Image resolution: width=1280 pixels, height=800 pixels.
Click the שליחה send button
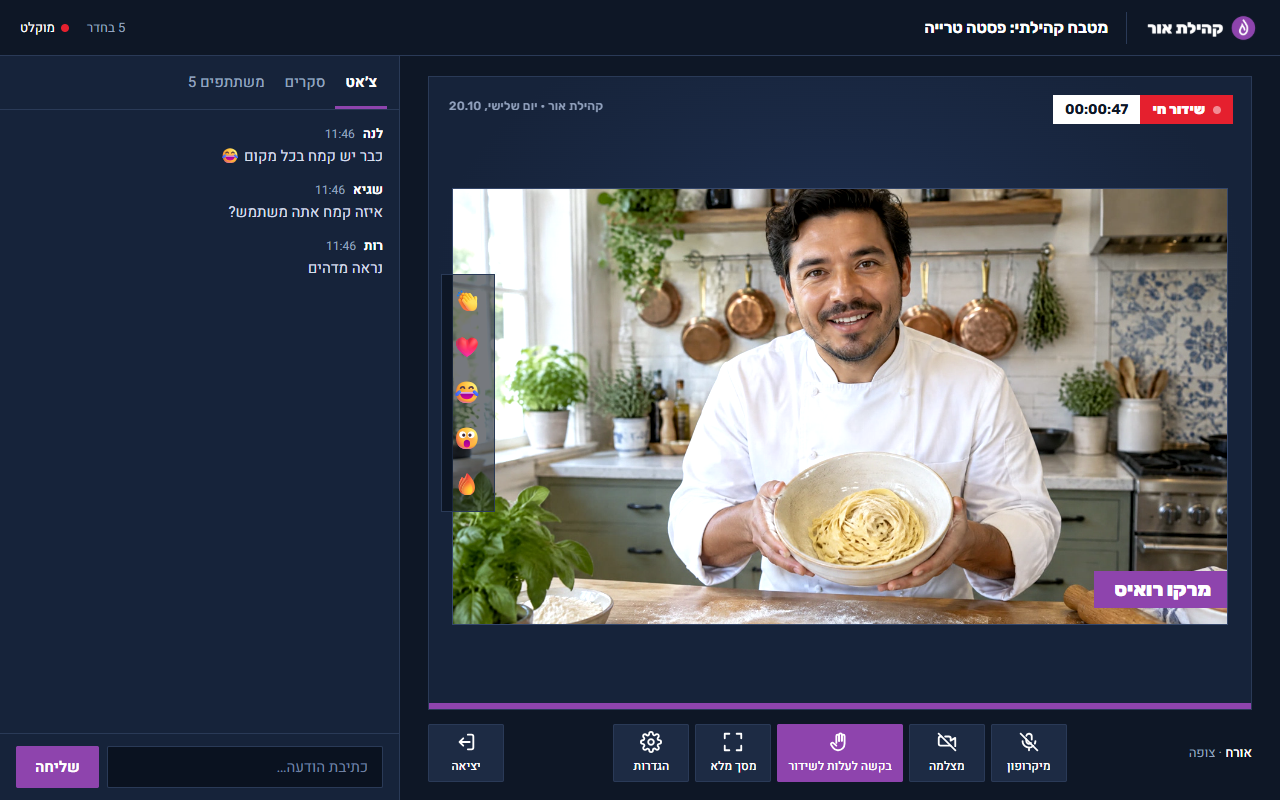(x=57, y=767)
